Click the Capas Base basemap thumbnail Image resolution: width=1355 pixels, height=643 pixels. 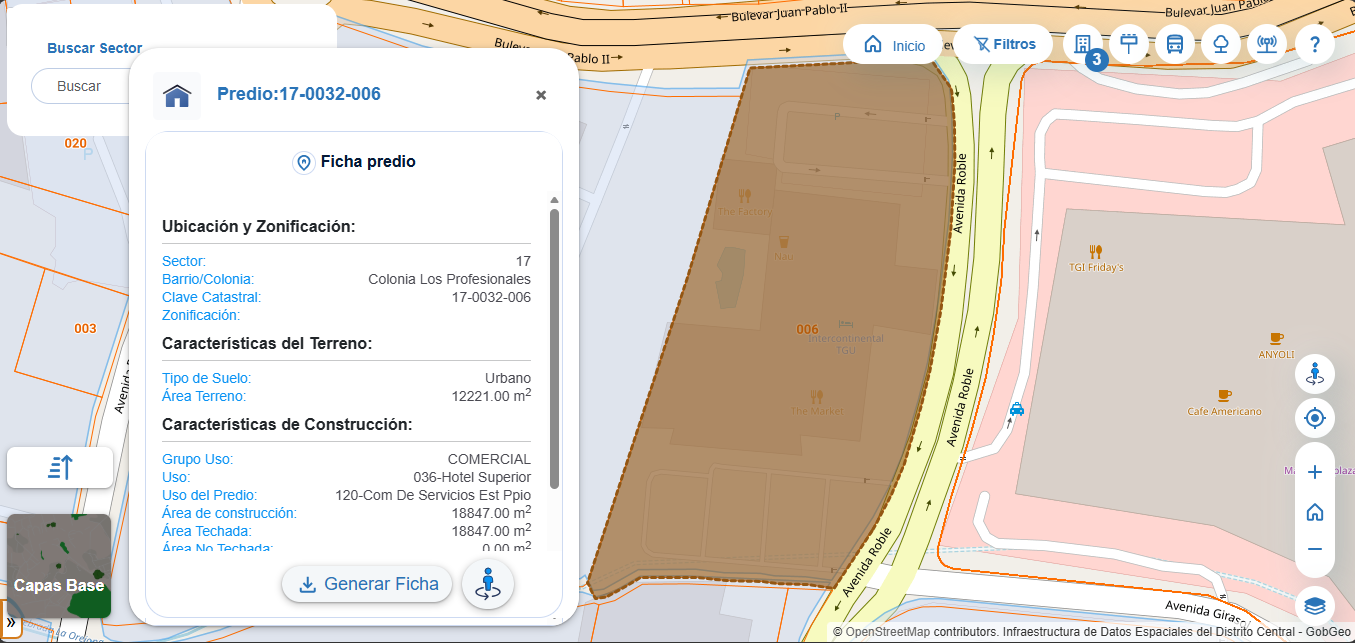[59, 566]
